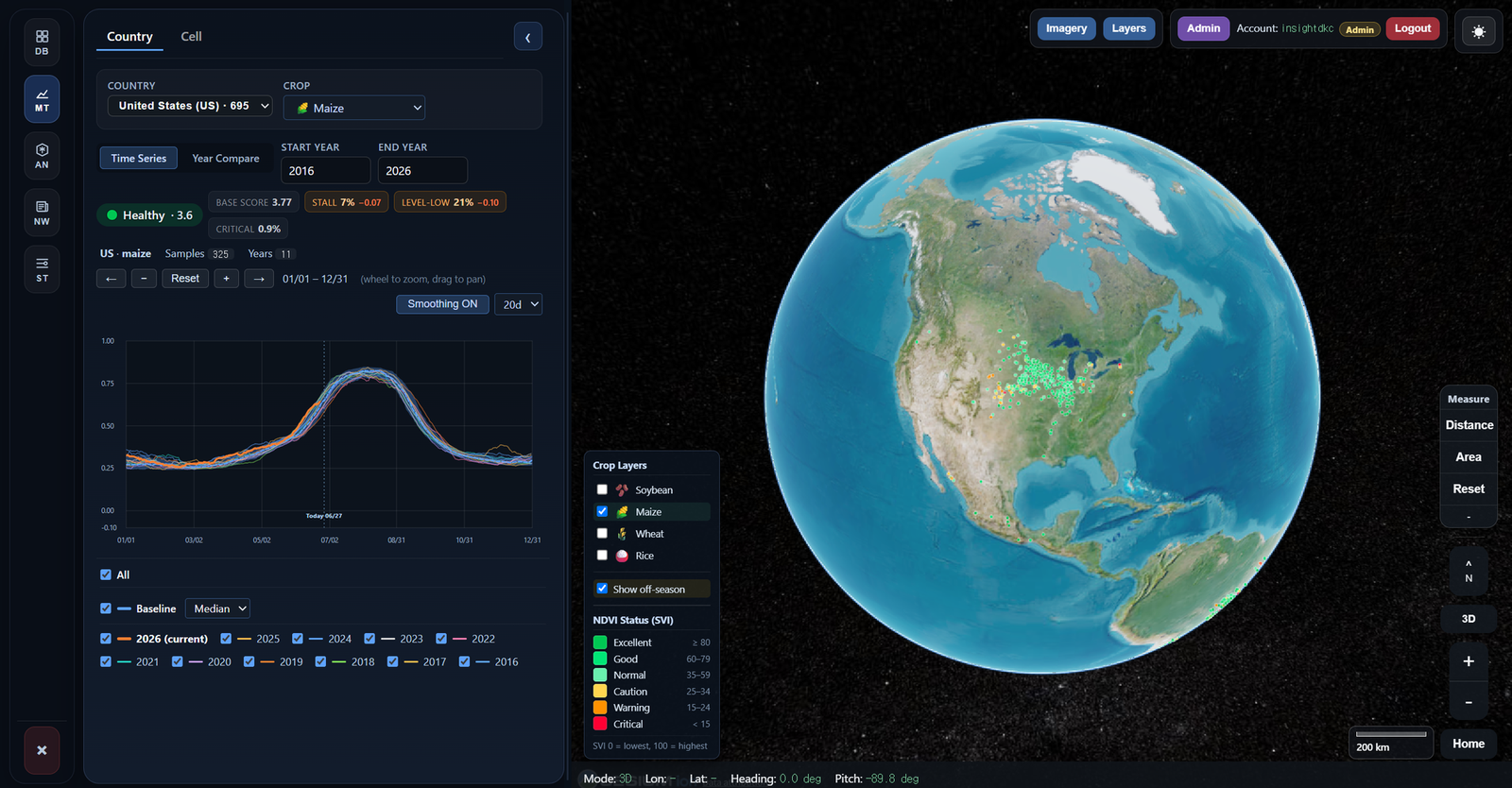Switch to the Cell tab
The image size is (1512, 788).
click(191, 37)
